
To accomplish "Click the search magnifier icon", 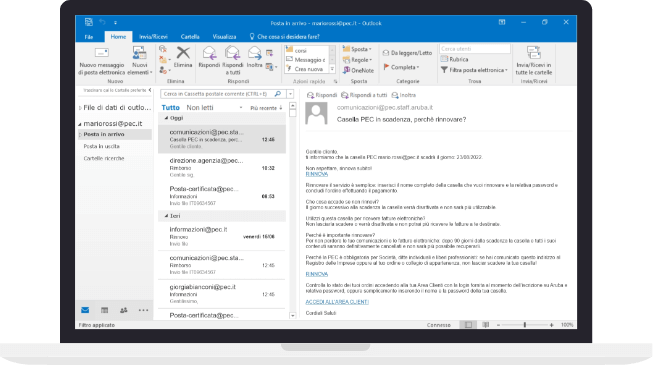I will 278,94.
